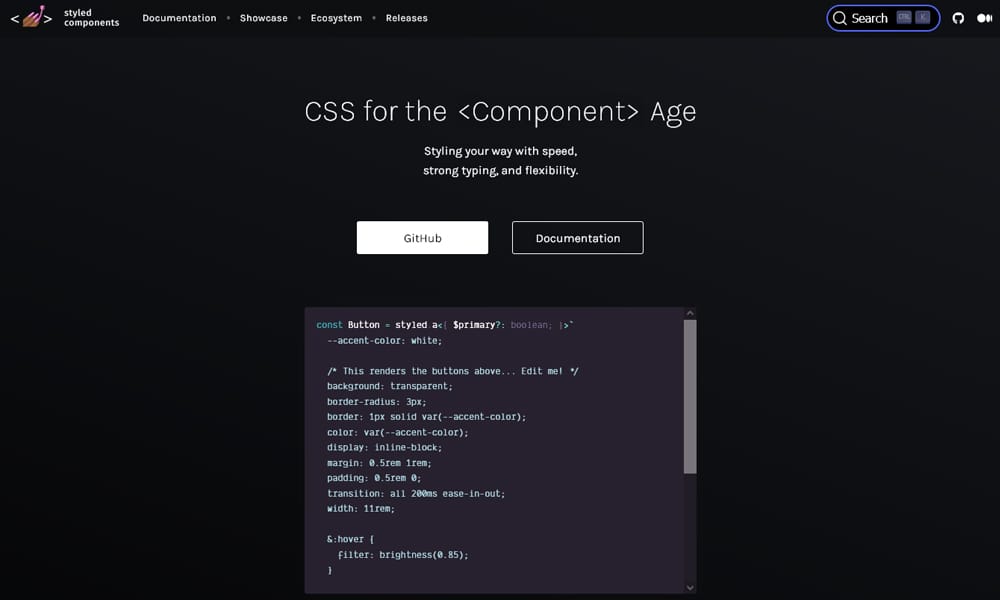Click the Documentation button below the heading
This screenshot has width=1000, height=600.
pyautogui.click(x=577, y=237)
